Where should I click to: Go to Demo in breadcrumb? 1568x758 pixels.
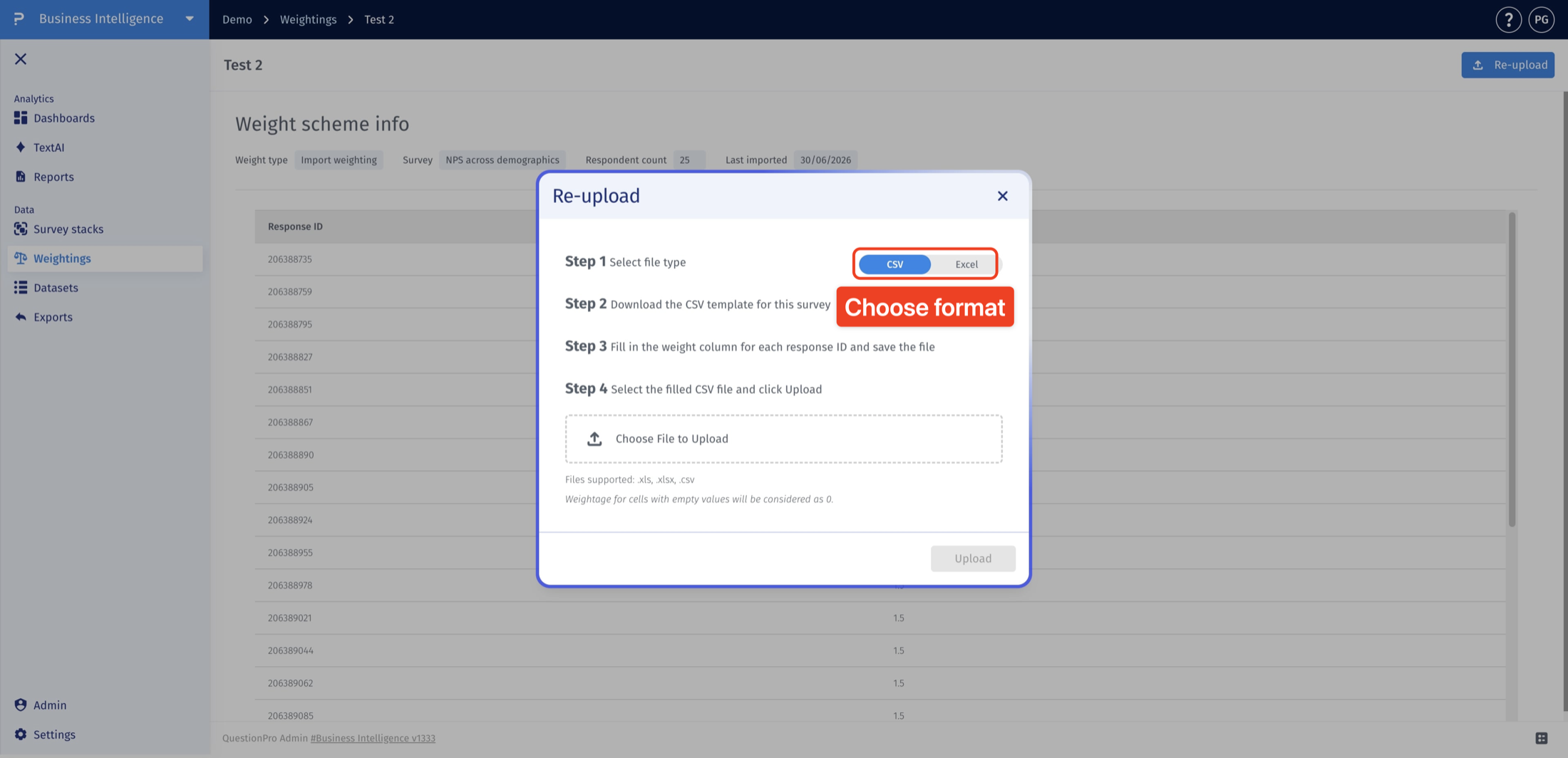tap(237, 19)
